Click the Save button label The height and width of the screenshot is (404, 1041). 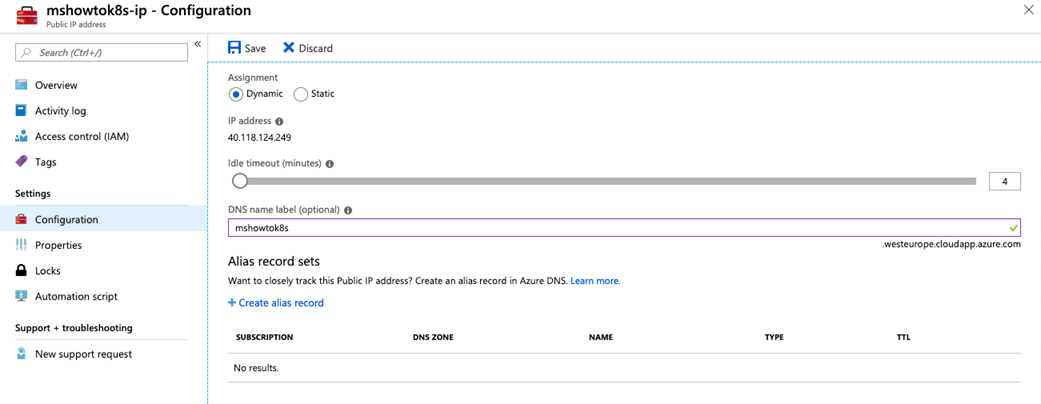click(x=255, y=48)
